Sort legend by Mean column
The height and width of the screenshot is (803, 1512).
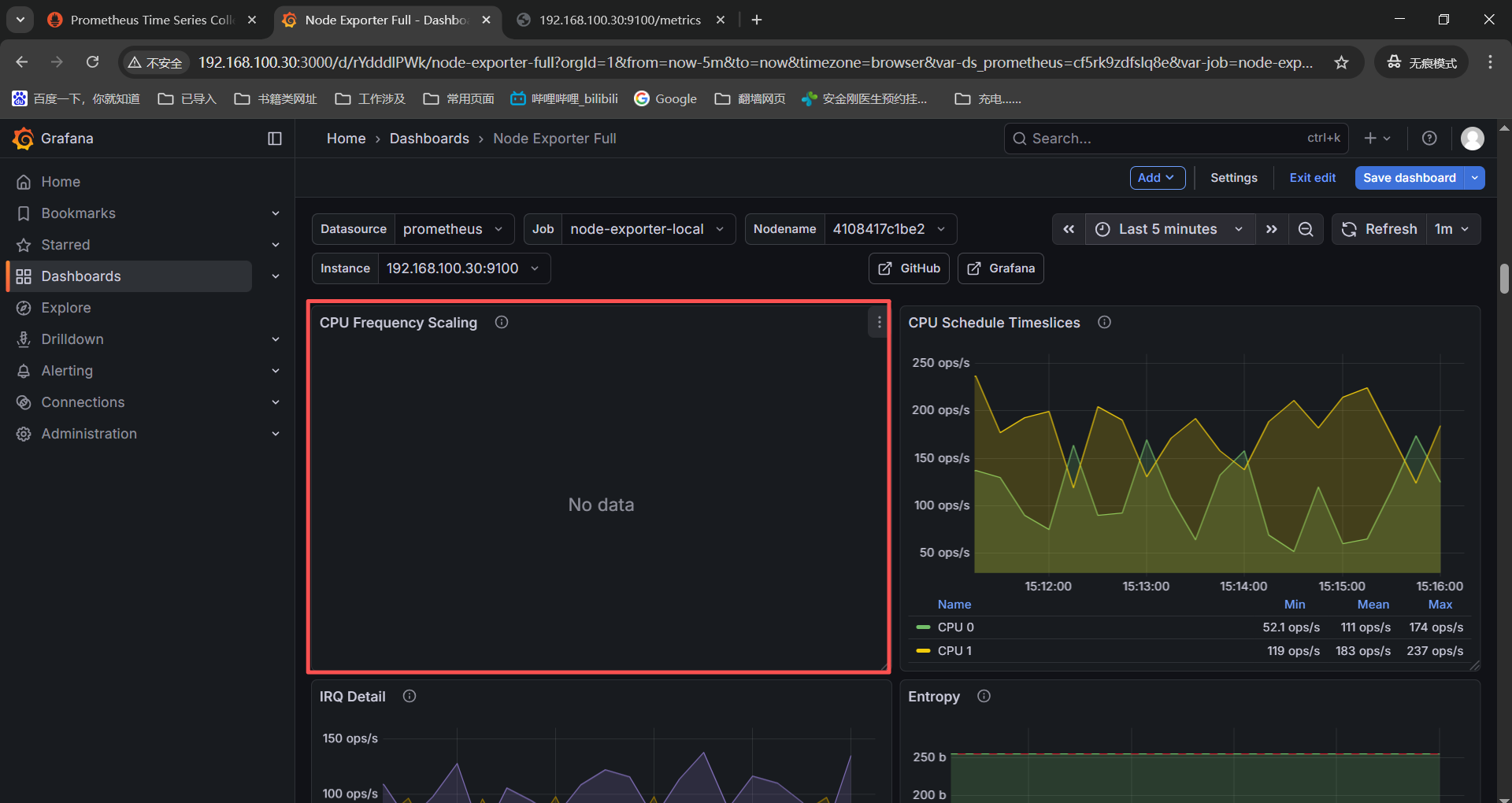click(1373, 605)
